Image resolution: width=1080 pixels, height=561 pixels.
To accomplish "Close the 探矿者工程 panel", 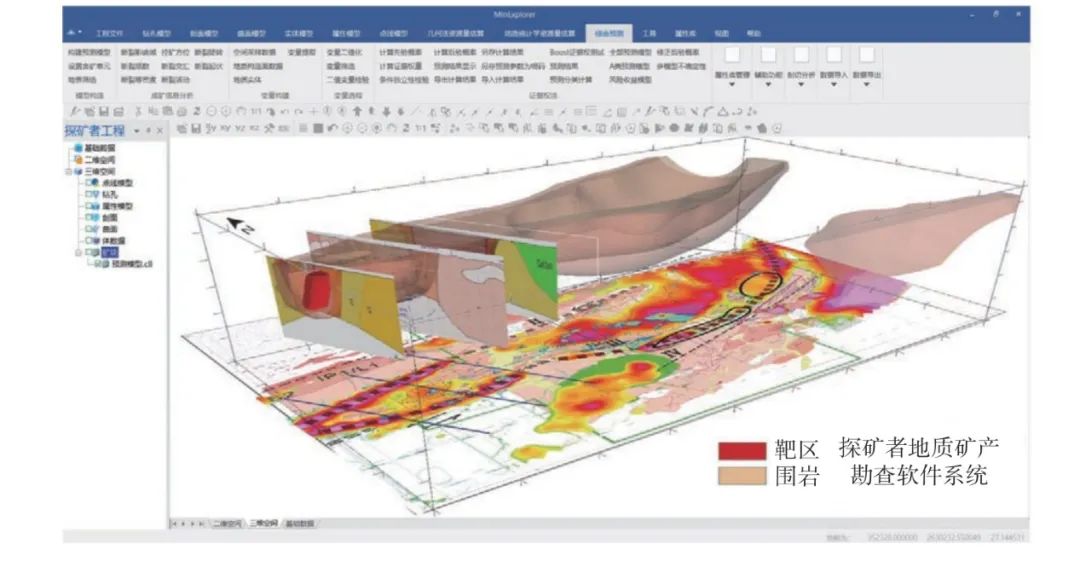I will pos(160,130).
